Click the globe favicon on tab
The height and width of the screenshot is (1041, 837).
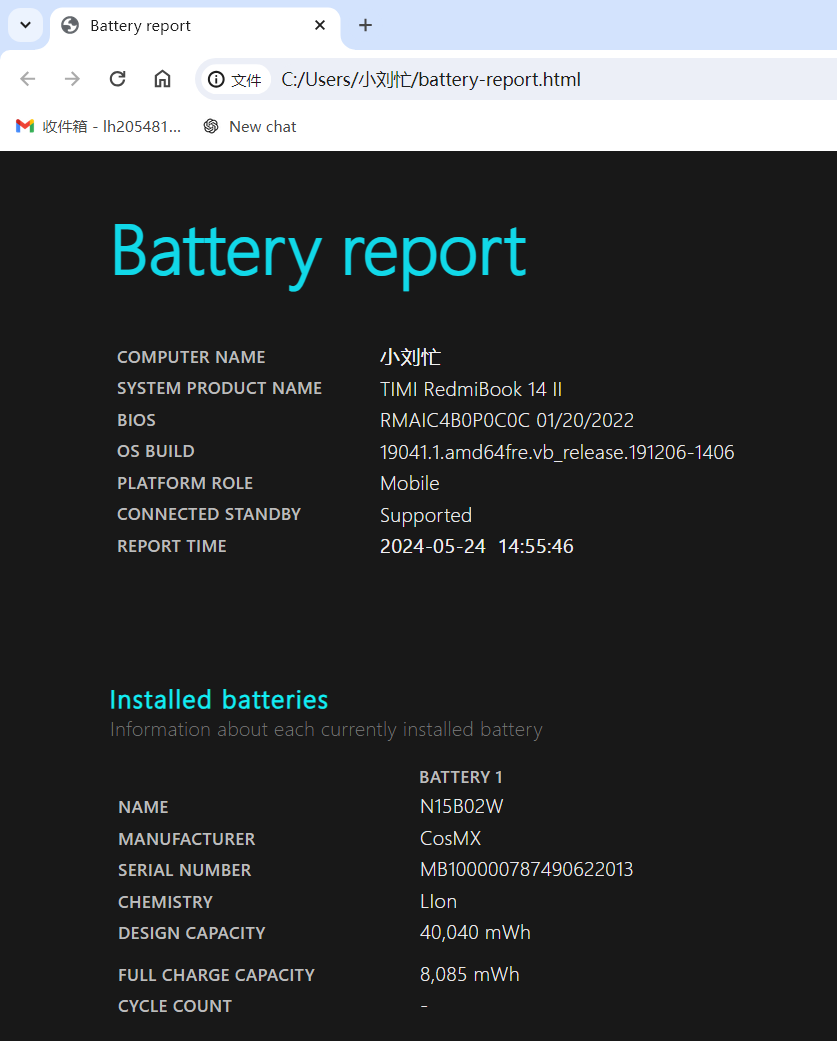tap(70, 25)
